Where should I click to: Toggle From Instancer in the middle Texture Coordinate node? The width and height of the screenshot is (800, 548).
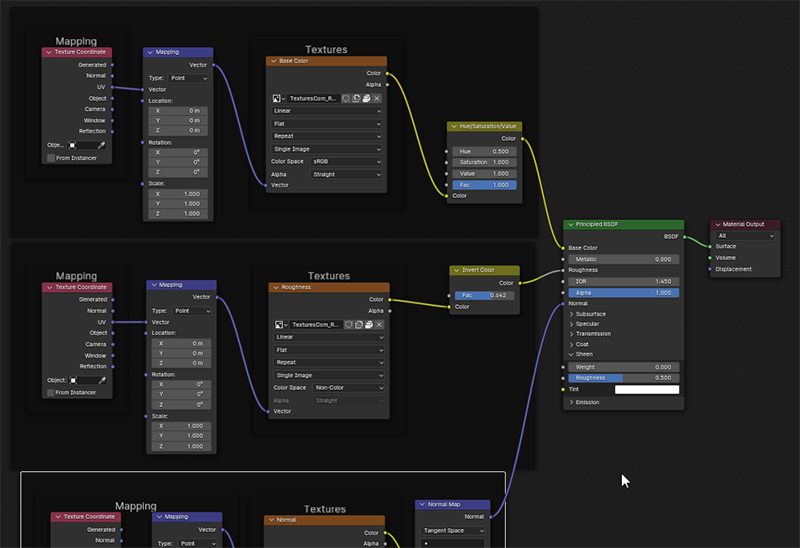52,392
